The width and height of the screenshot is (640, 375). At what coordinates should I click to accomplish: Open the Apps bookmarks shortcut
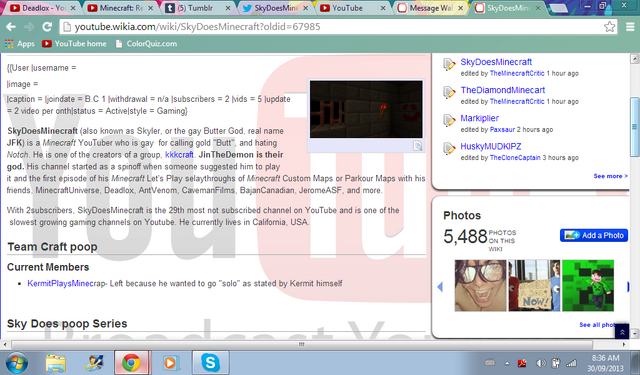[x=20, y=44]
